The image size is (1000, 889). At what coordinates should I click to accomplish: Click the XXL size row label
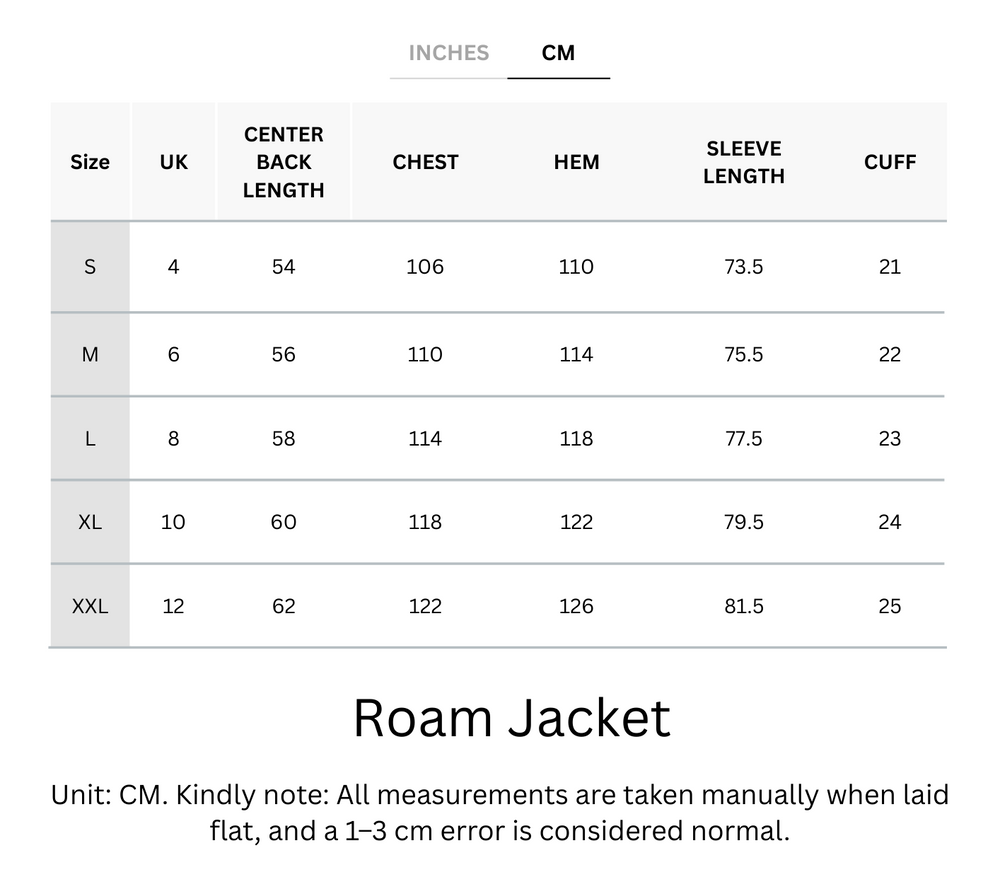coord(90,606)
